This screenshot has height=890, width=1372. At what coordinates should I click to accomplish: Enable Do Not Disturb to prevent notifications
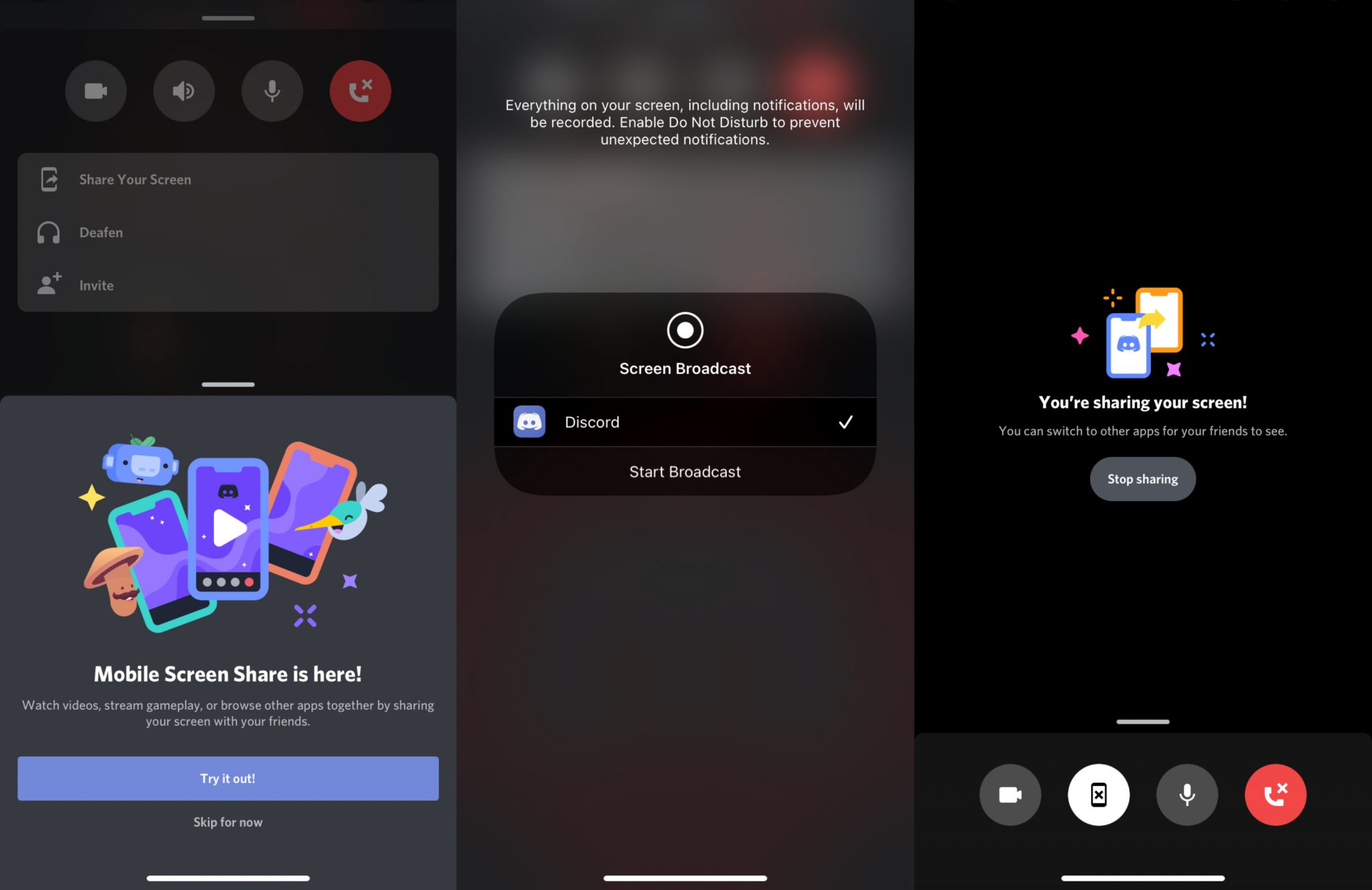click(684, 121)
